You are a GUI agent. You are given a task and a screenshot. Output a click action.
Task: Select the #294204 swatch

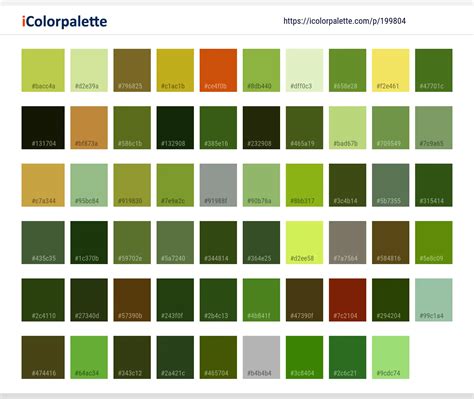tap(391, 300)
